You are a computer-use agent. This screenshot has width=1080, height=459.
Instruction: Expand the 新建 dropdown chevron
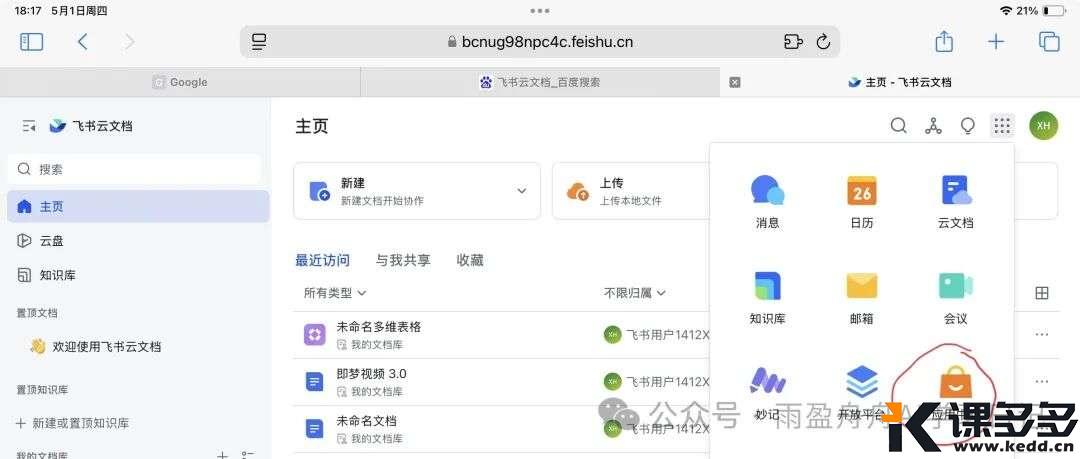[x=521, y=191]
